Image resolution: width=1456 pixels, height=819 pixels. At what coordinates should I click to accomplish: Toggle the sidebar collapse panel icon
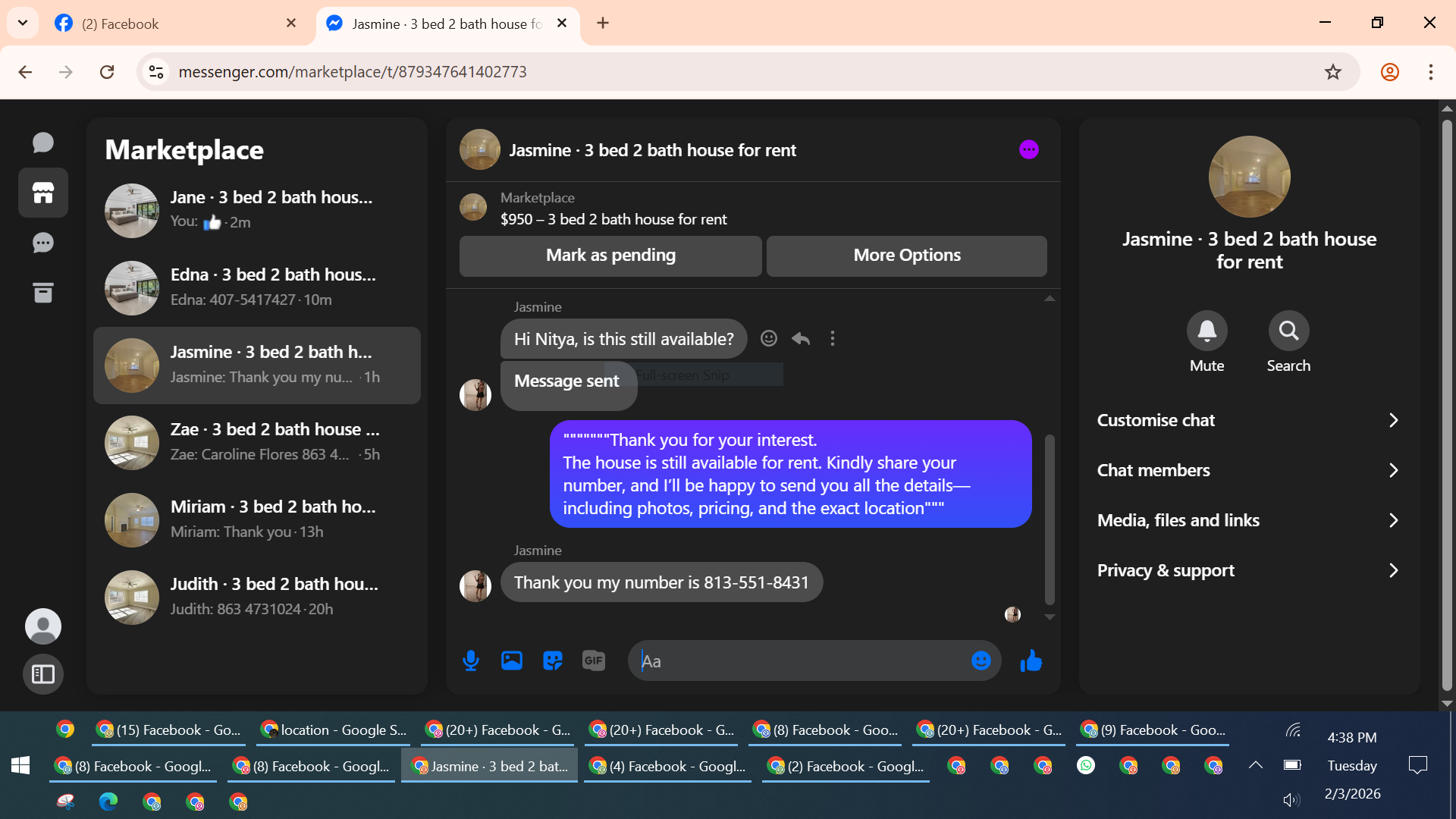[43, 673]
